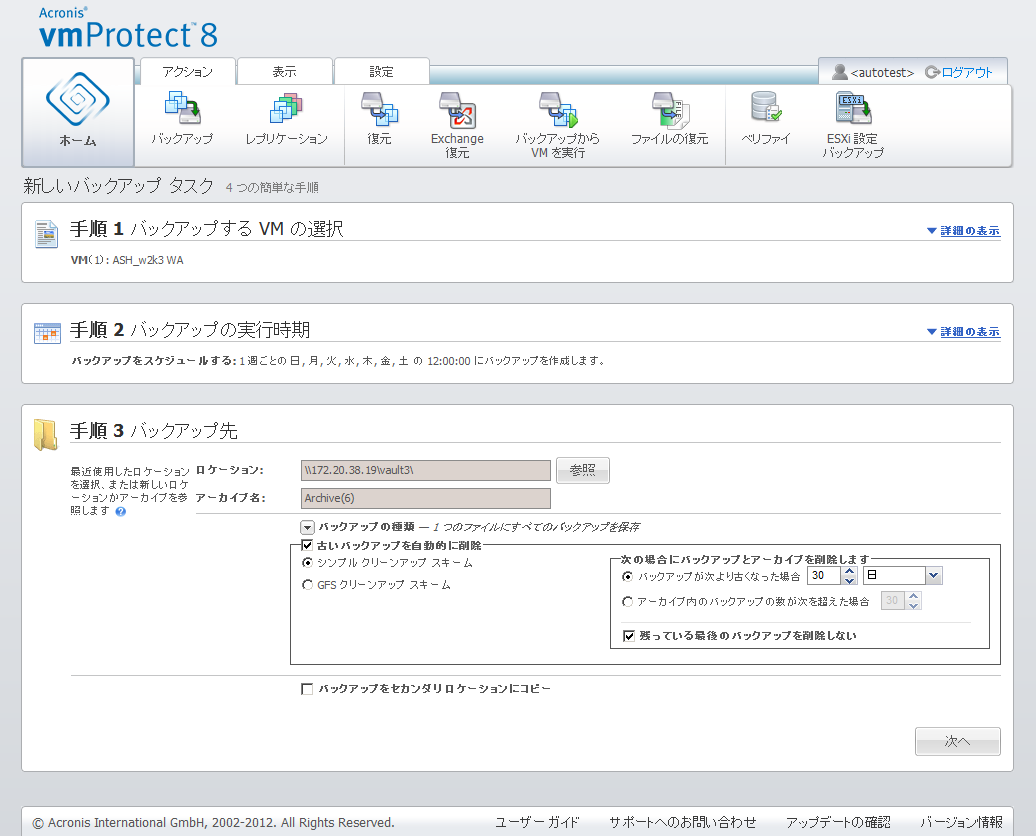Image resolution: width=1036 pixels, height=836 pixels.
Task: Uncheck 古いバックアップを自動的に削除 checkbox
Action: [308, 545]
